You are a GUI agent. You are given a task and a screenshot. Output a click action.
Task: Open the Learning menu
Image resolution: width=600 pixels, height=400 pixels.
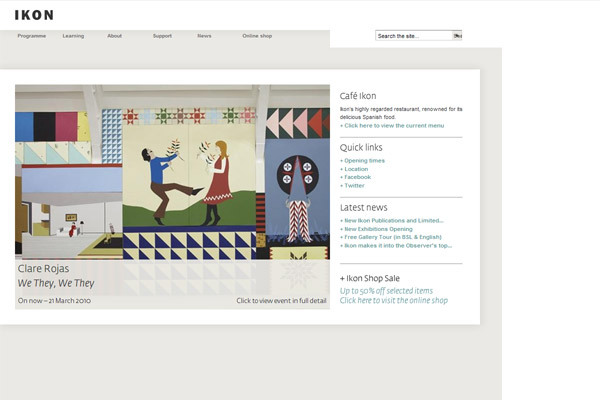[73, 36]
